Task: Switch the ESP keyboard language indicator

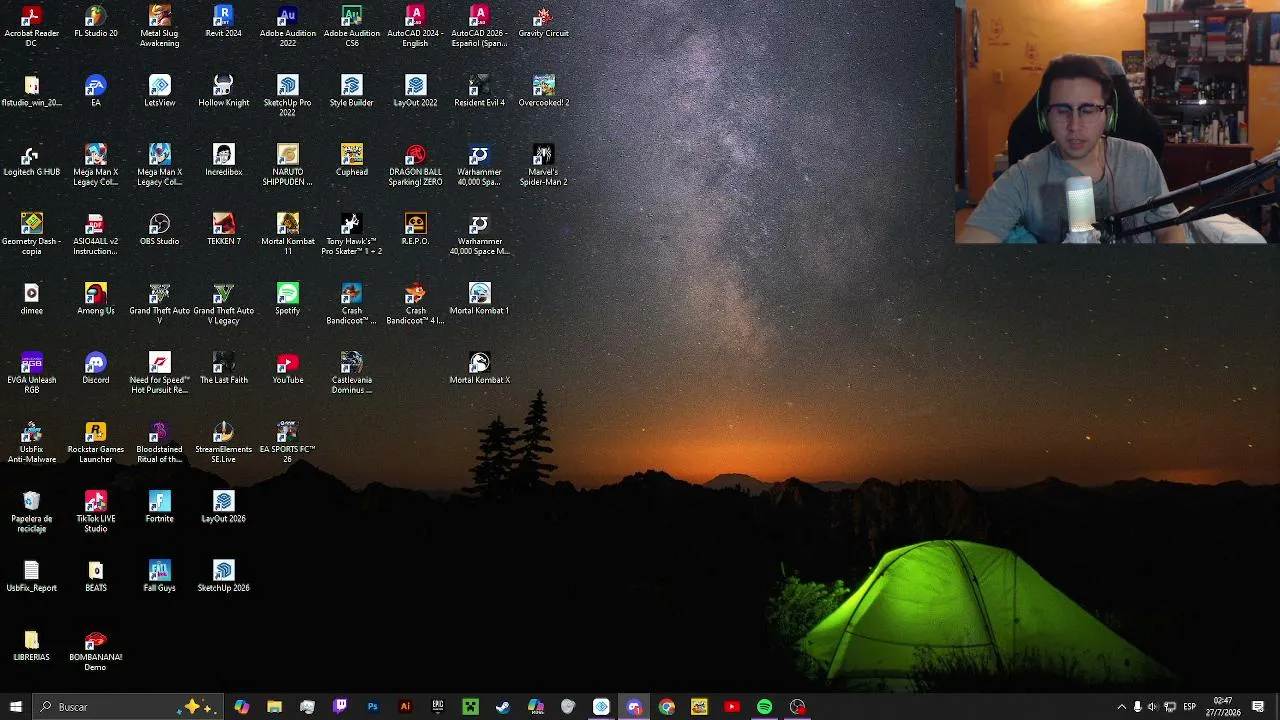Action: [1190, 707]
